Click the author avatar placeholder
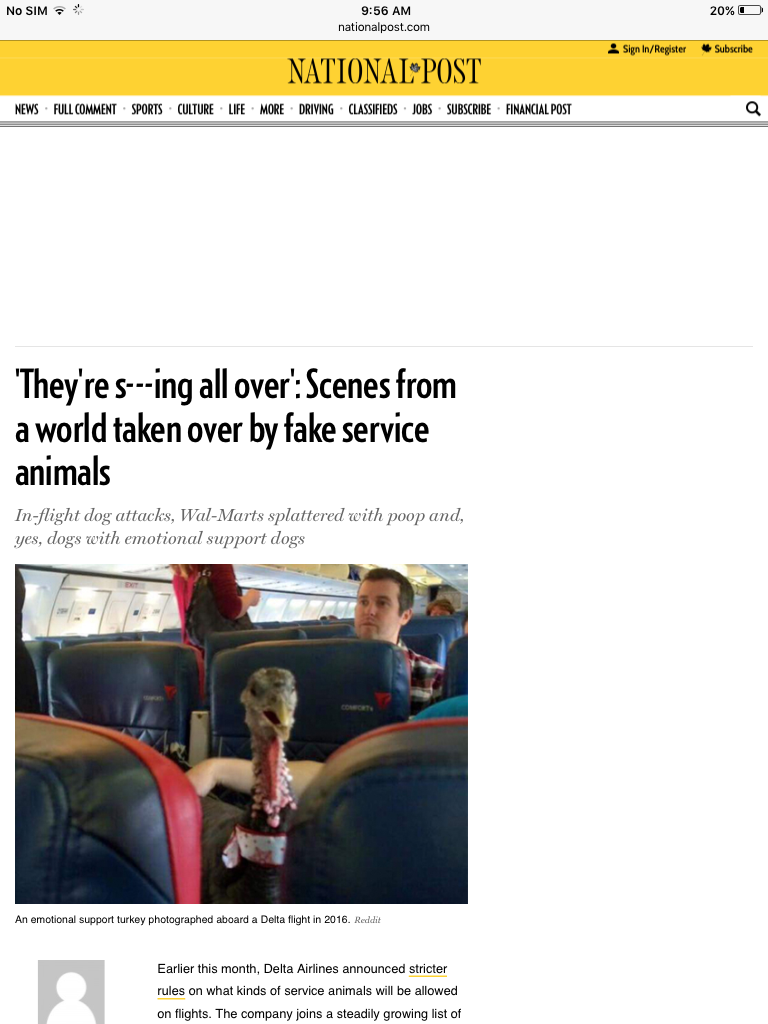Image resolution: width=768 pixels, height=1024 pixels. pos(71,991)
